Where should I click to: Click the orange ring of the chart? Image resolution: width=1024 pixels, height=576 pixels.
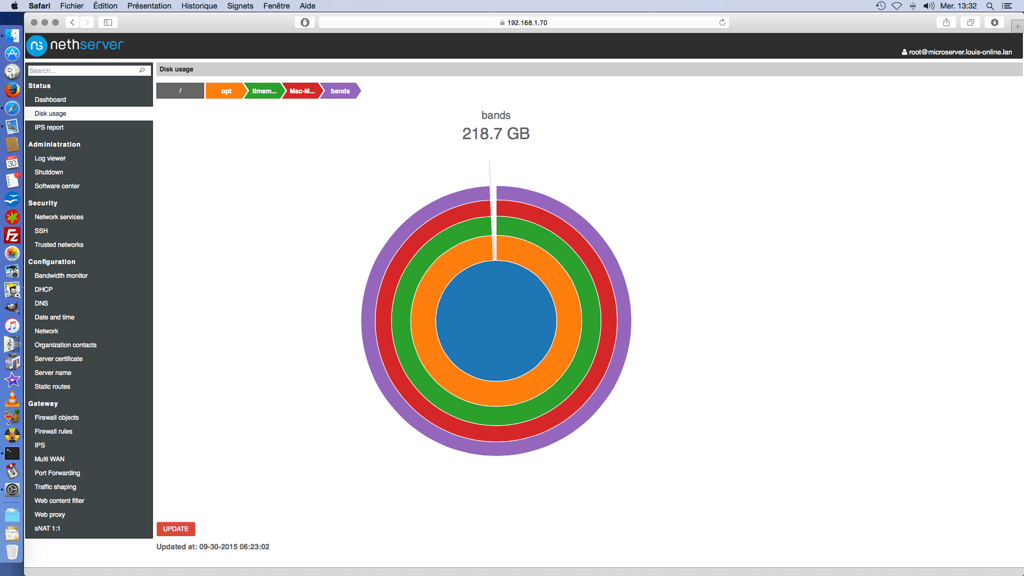[x=496, y=394]
